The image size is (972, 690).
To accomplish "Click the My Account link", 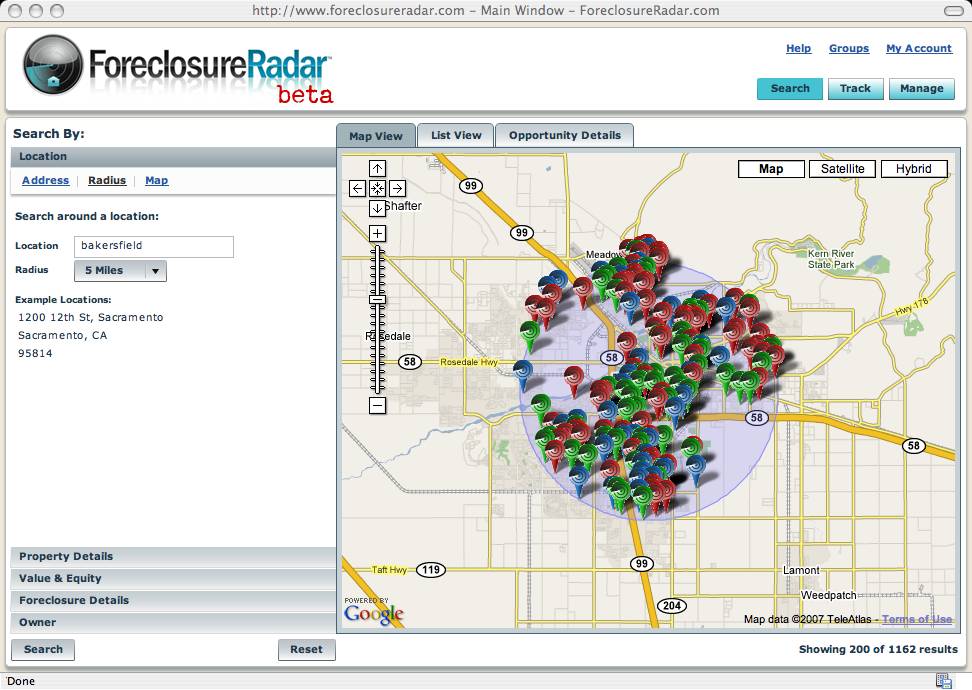I will (x=918, y=48).
